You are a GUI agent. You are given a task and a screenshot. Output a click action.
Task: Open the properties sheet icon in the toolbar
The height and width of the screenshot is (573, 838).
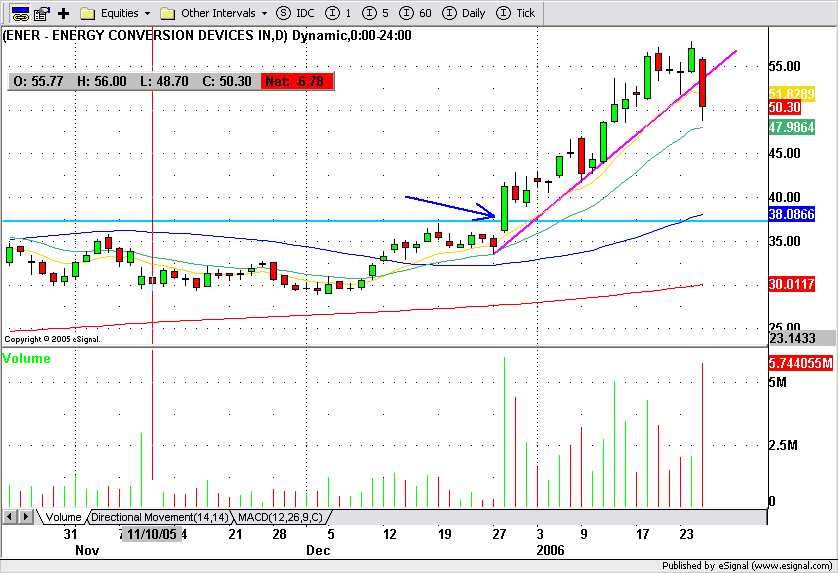click(x=42, y=13)
